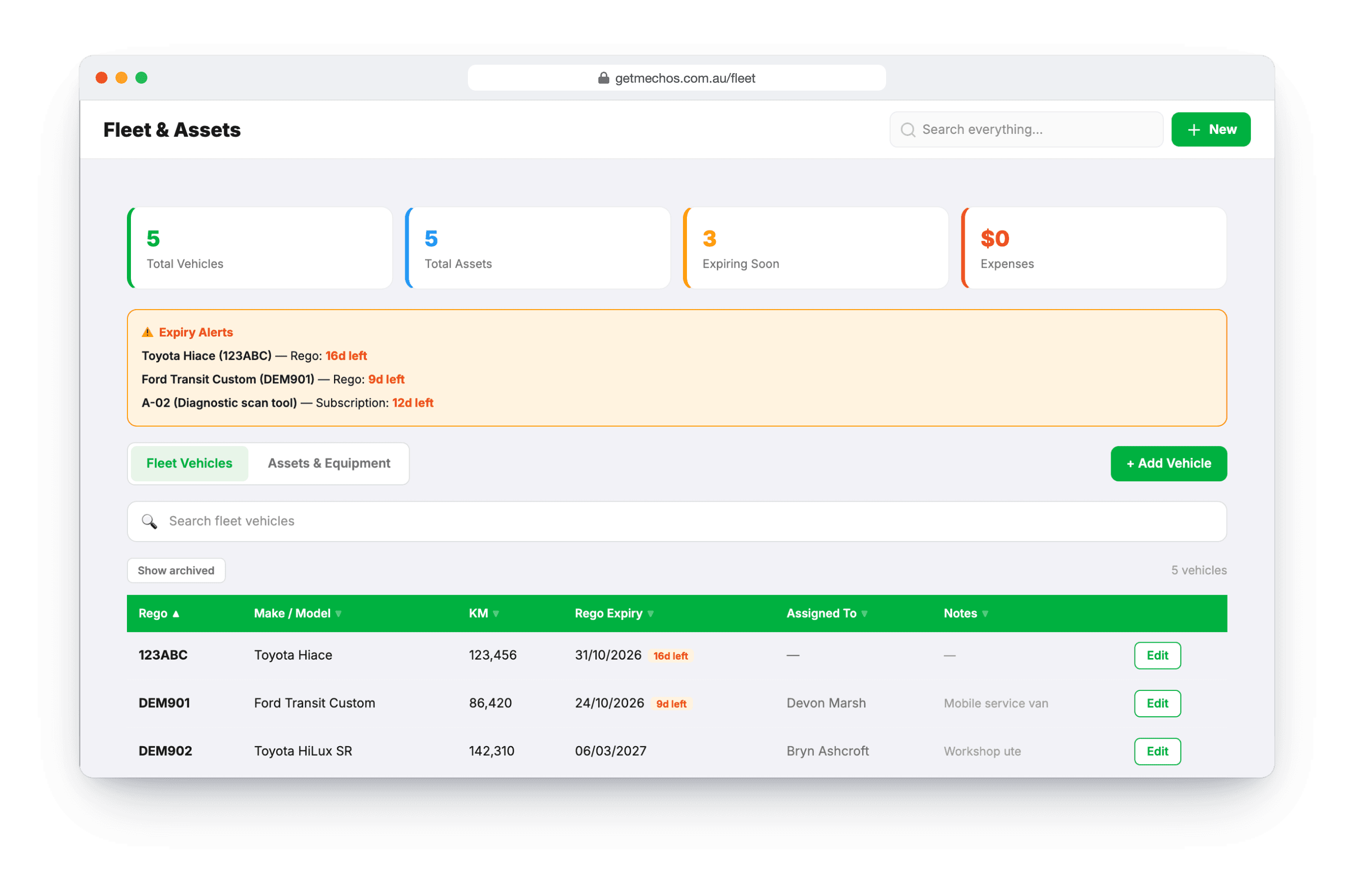Open the Expenses stat card
This screenshot has width=1354, height=896.
tap(1094, 248)
